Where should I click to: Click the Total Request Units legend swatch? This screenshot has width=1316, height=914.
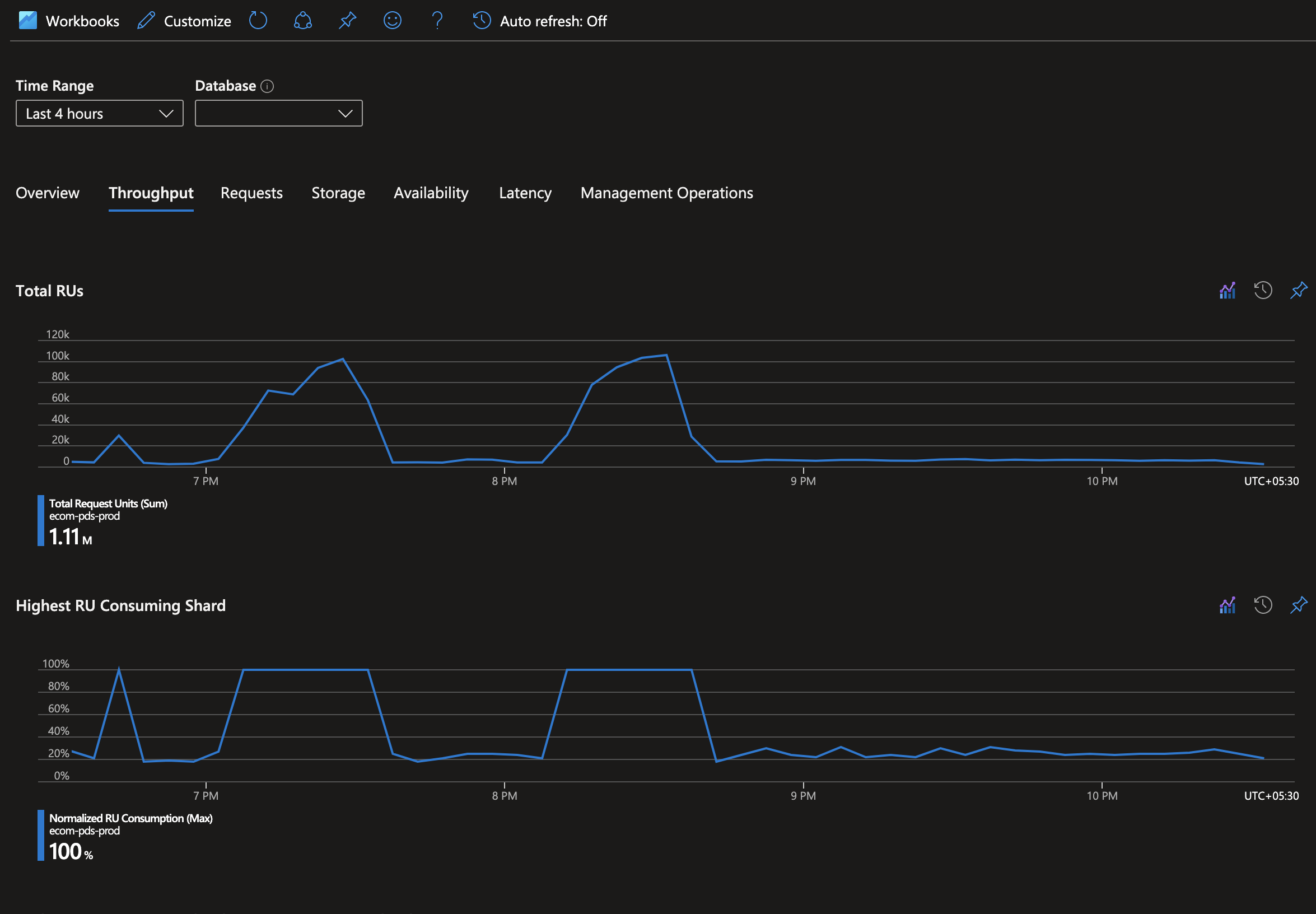pos(41,521)
